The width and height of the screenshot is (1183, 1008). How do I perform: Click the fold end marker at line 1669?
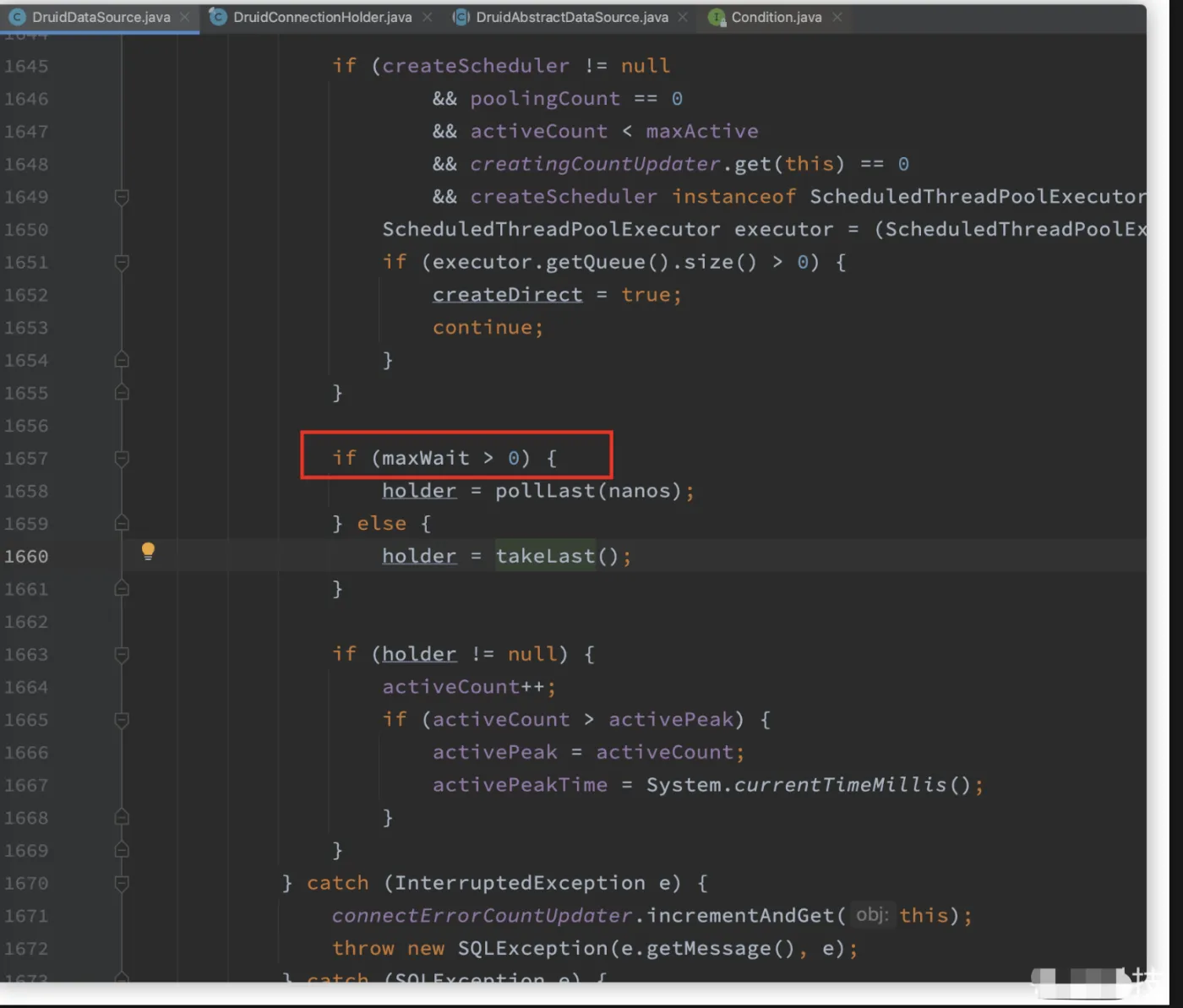[x=122, y=850]
